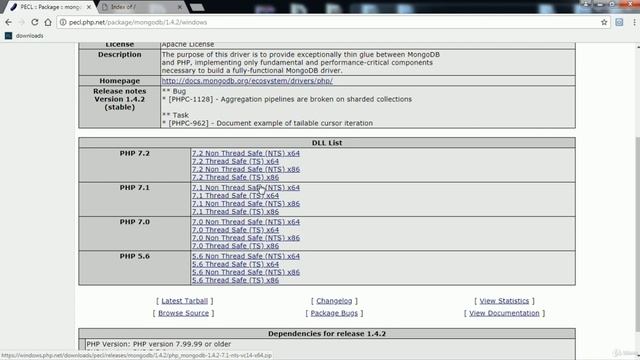Download 7.0 Non Thread Safe (NTS) x64
This screenshot has height=360, width=640.
point(246,222)
